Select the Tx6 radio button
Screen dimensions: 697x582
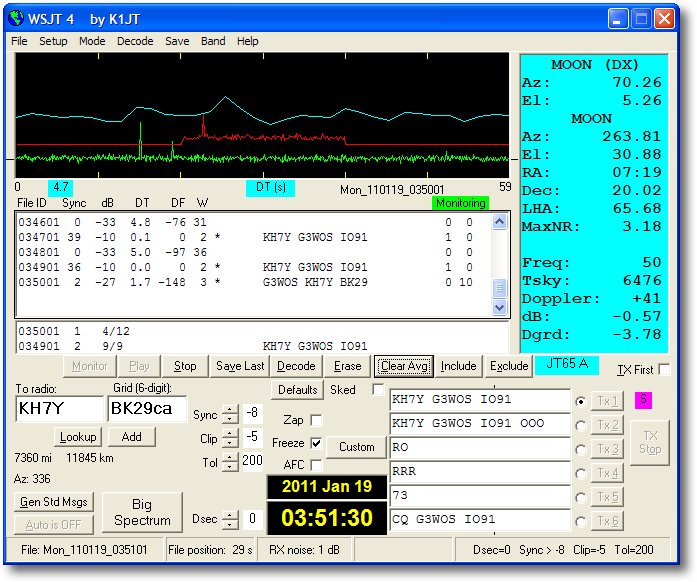pyautogui.click(x=580, y=521)
